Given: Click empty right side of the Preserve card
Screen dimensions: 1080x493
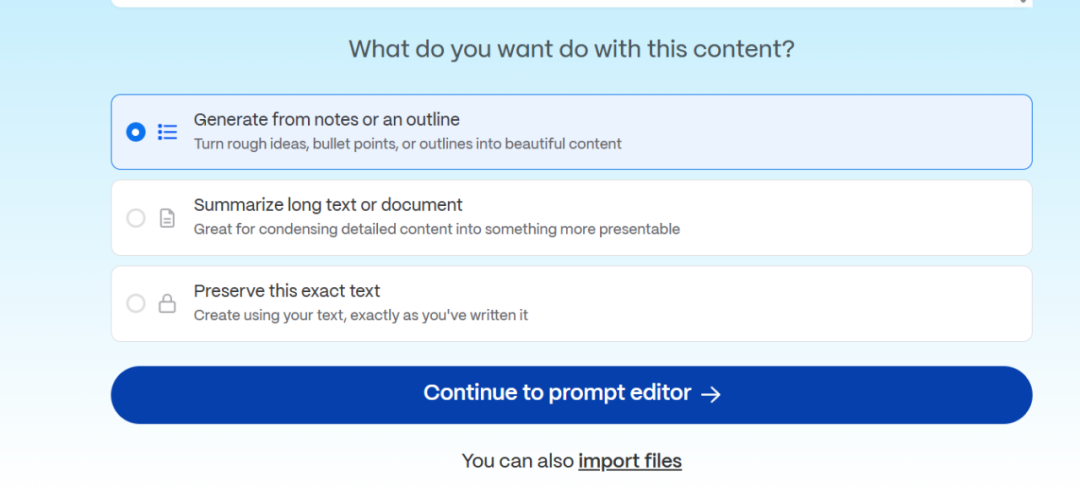Looking at the screenshot, I should pos(850,303).
